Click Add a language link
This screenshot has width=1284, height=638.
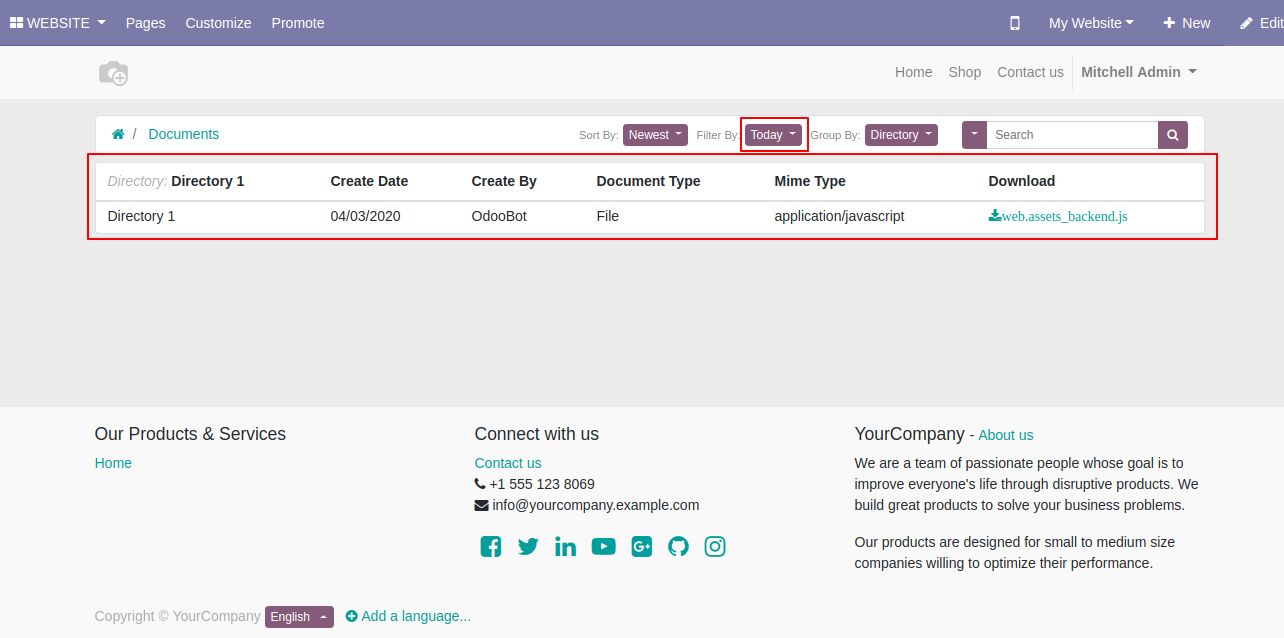pos(408,616)
